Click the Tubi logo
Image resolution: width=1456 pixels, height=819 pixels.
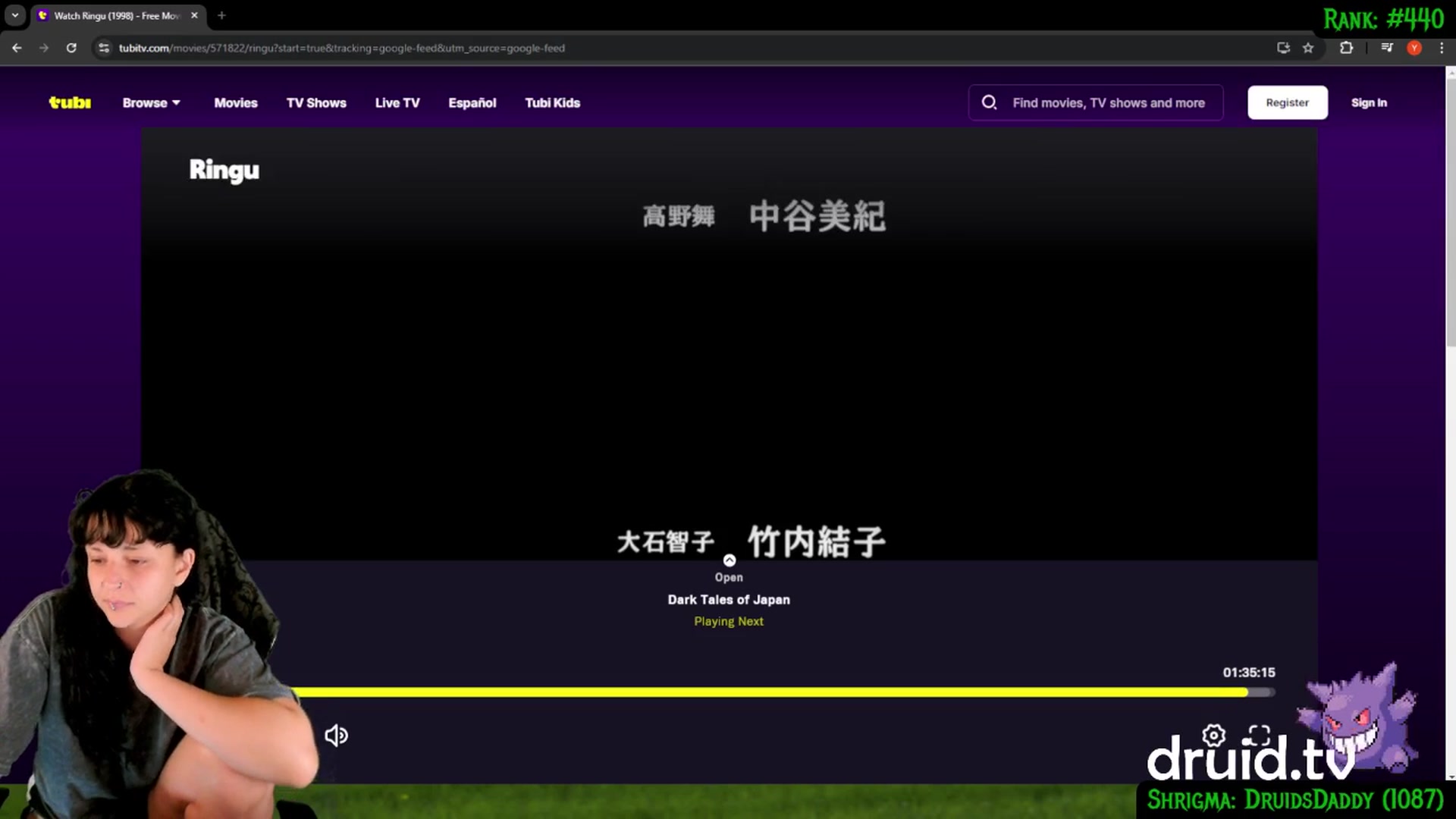pyautogui.click(x=70, y=102)
